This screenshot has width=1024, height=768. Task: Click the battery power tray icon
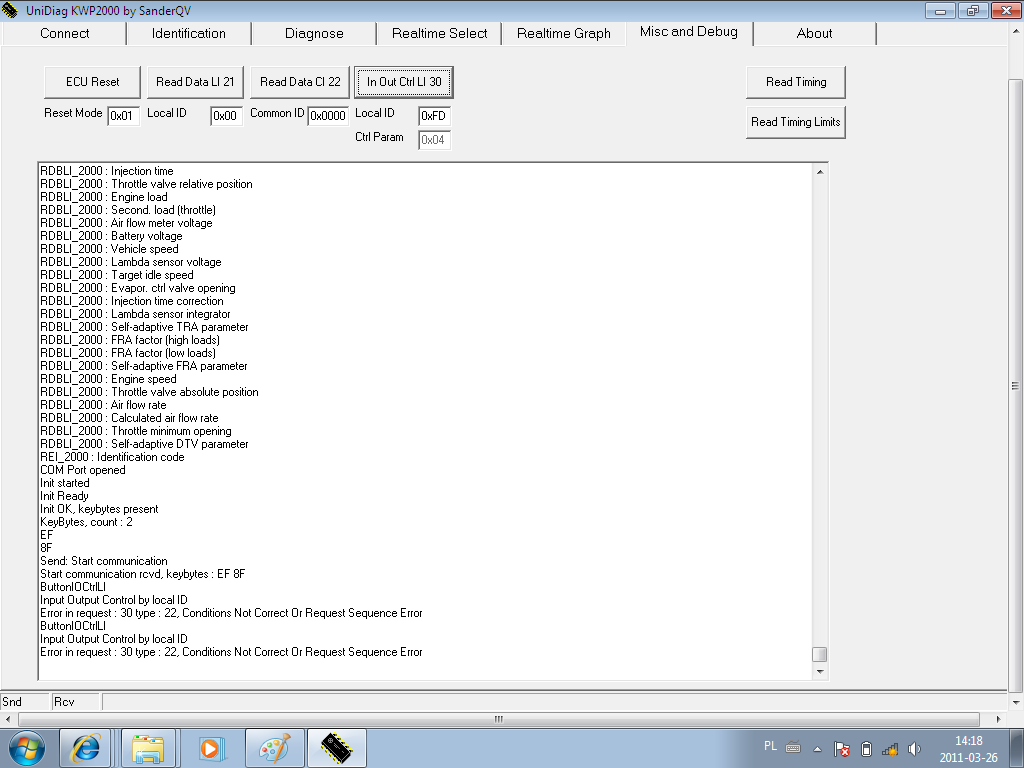coord(867,749)
